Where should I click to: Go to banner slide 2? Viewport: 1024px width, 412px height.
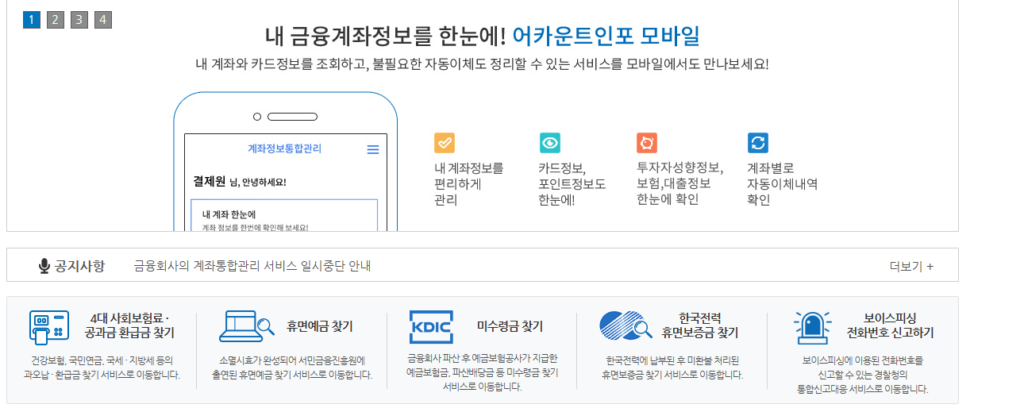(x=56, y=20)
